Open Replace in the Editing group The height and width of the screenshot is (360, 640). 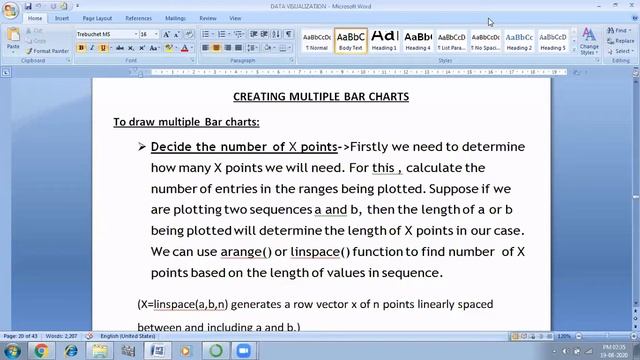point(621,41)
